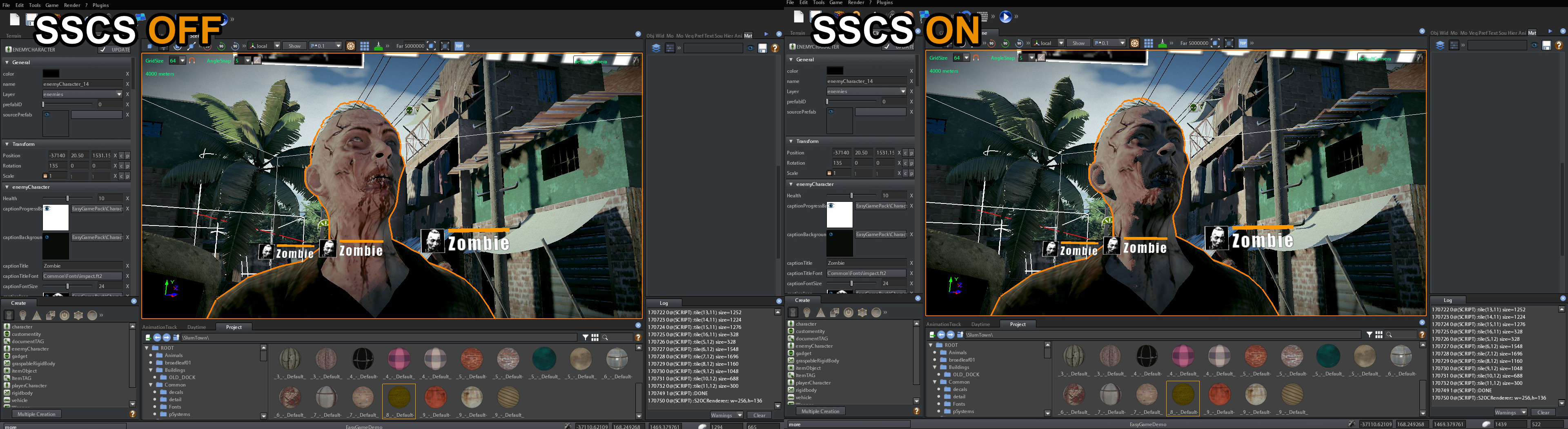Click the power icon in SSCS ON Create panel
Viewport: 1568px width, 429px height.
849,313
